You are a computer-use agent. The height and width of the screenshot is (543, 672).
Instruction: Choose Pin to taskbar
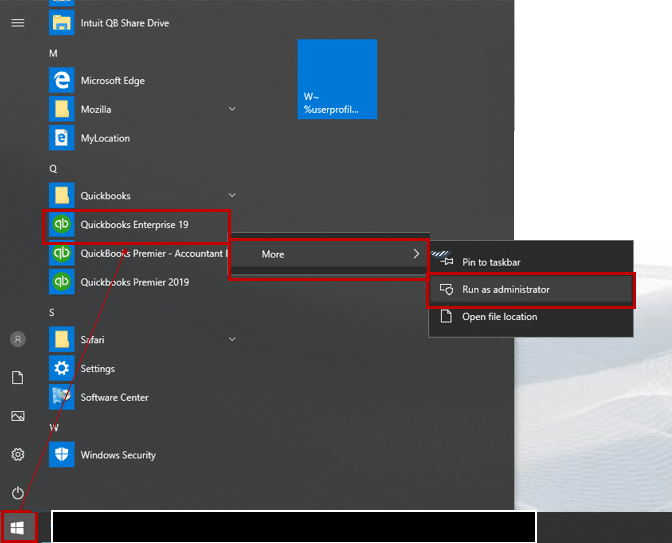pyautogui.click(x=531, y=262)
